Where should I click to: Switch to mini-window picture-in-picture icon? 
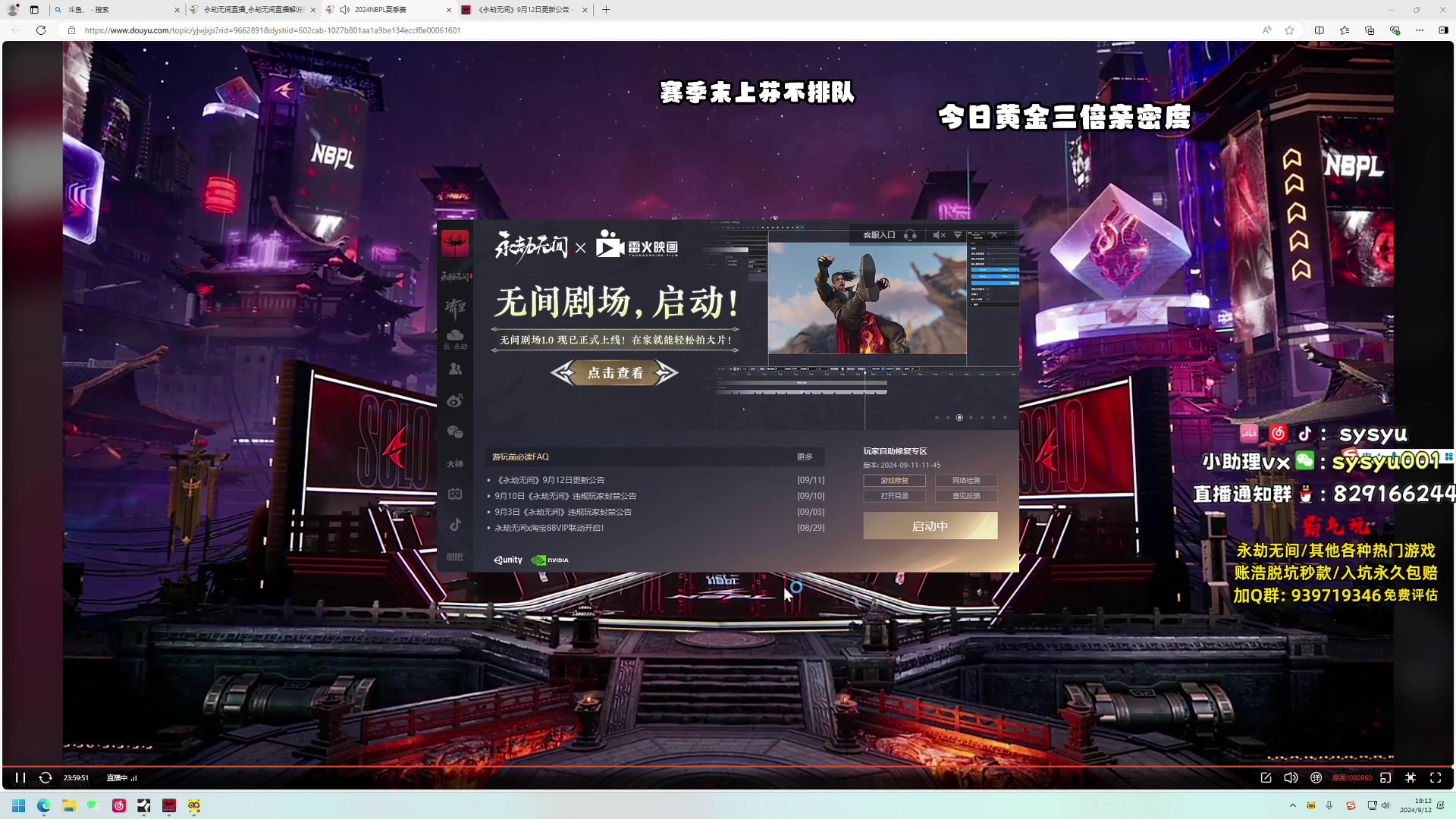click(1385, 778)
